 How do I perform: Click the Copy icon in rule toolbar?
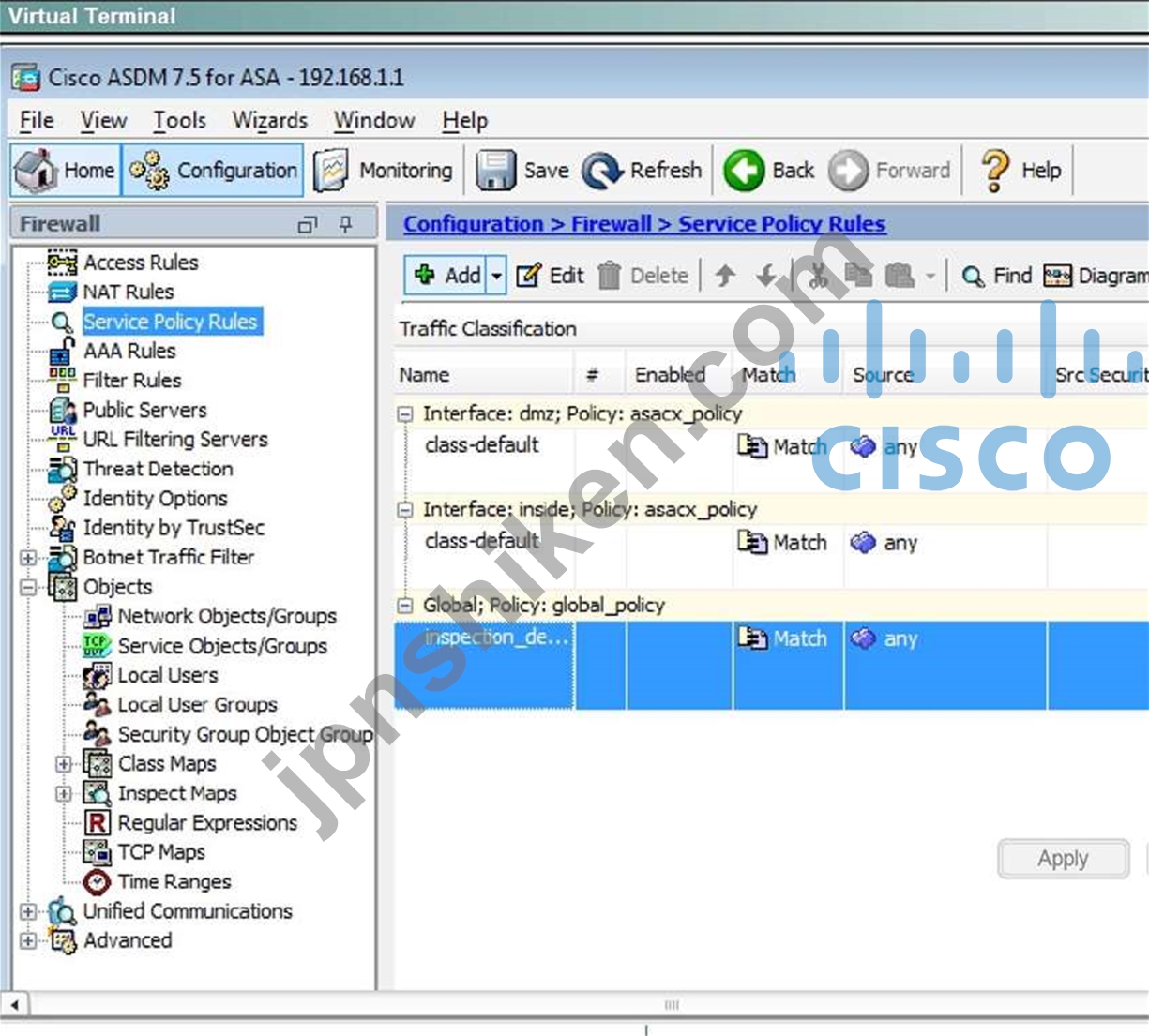[857, 276]
